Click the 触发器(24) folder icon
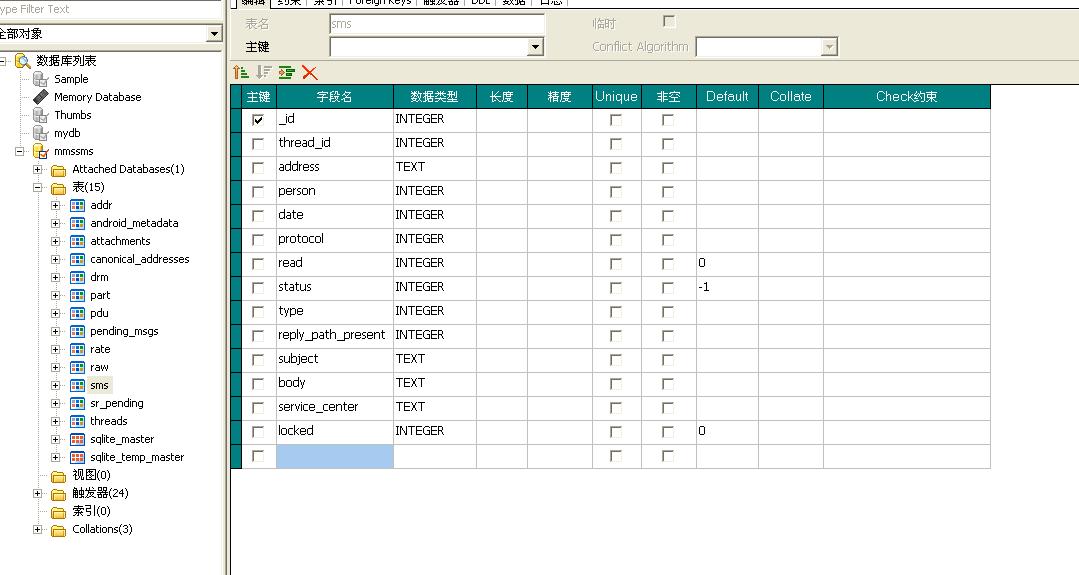Viewport: 1079px width, 575px height. 58,493
